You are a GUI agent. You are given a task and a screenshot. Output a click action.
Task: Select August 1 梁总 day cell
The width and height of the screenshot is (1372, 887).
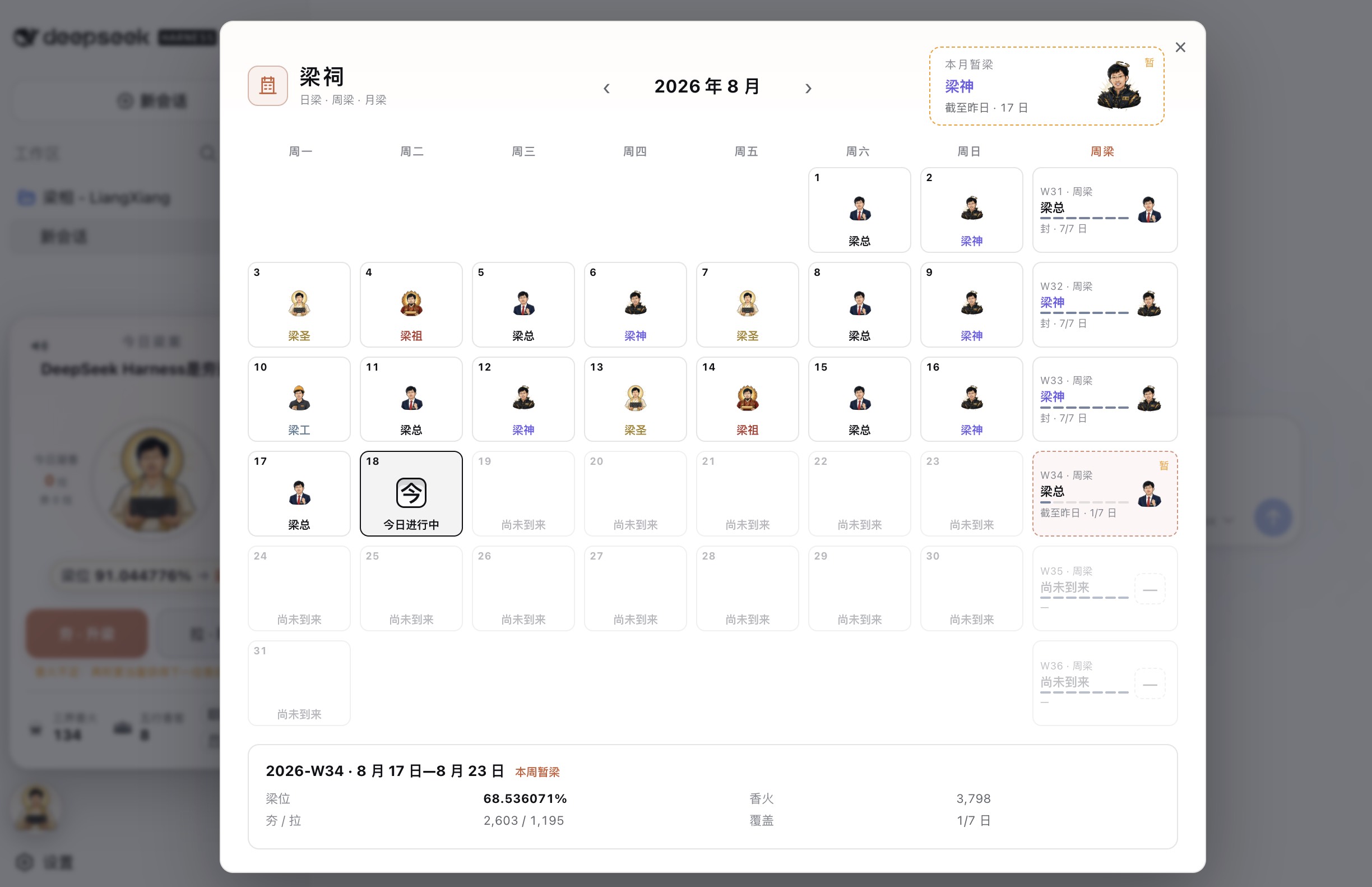click(x=860, y=210)
